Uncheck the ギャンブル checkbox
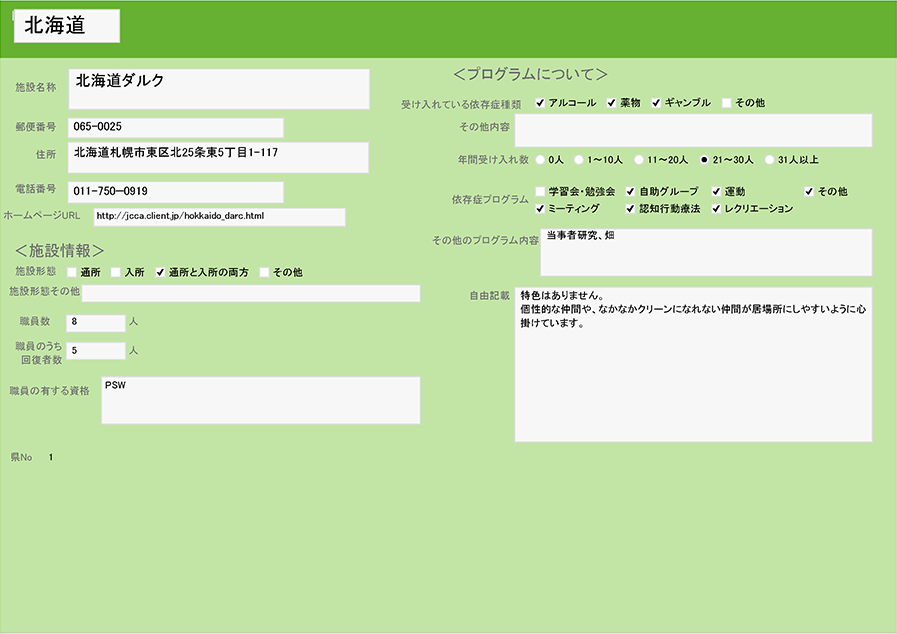 [x=657, y=103]
